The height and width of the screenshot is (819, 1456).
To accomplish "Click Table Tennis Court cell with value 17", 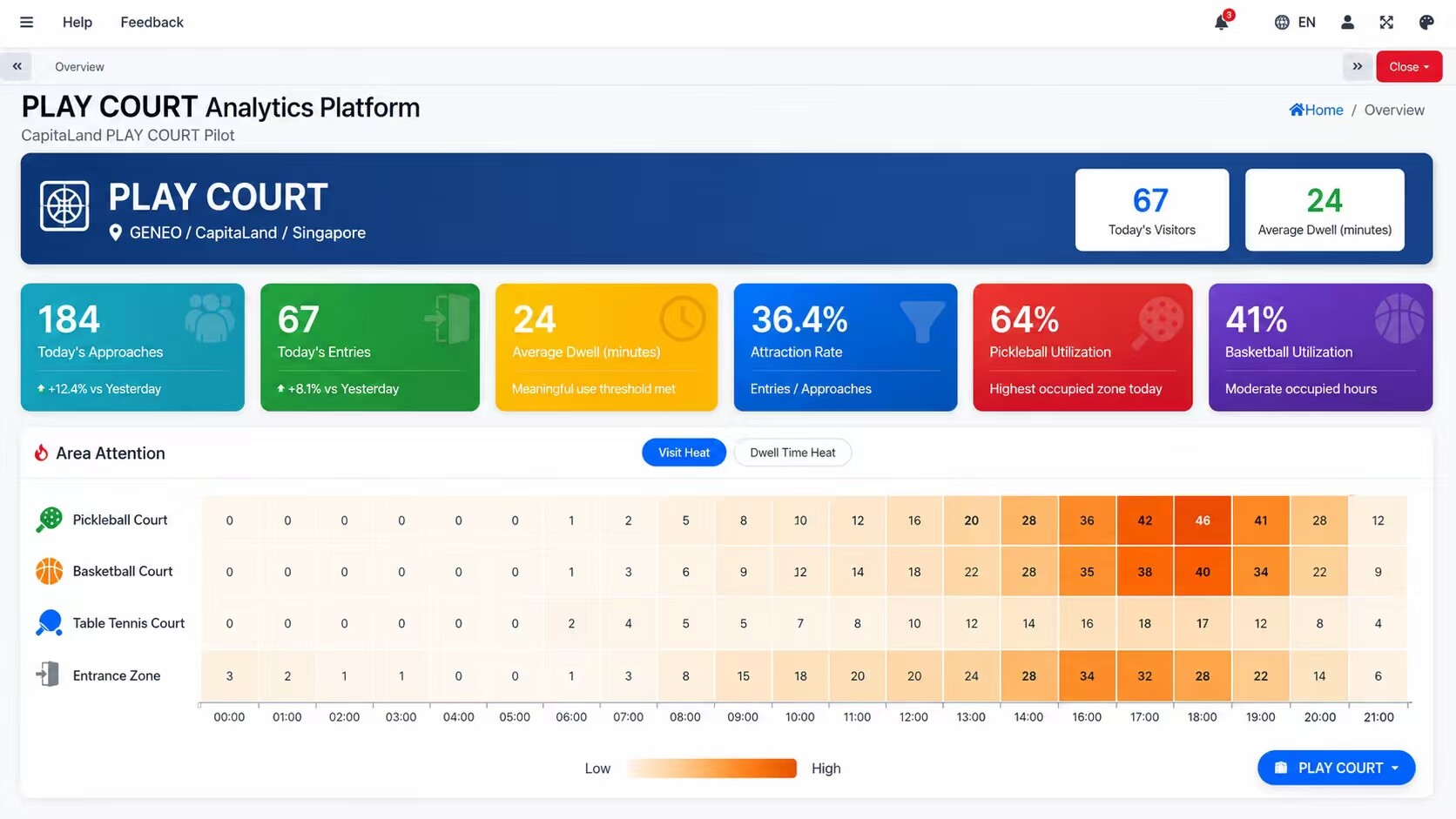I will coord(1203,623).
